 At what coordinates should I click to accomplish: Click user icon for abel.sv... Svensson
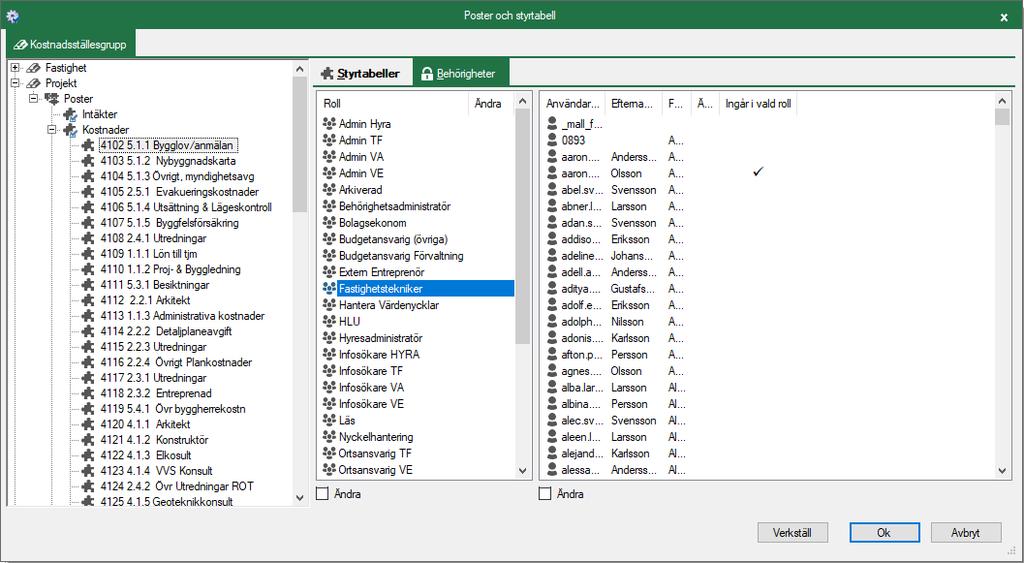552,189
